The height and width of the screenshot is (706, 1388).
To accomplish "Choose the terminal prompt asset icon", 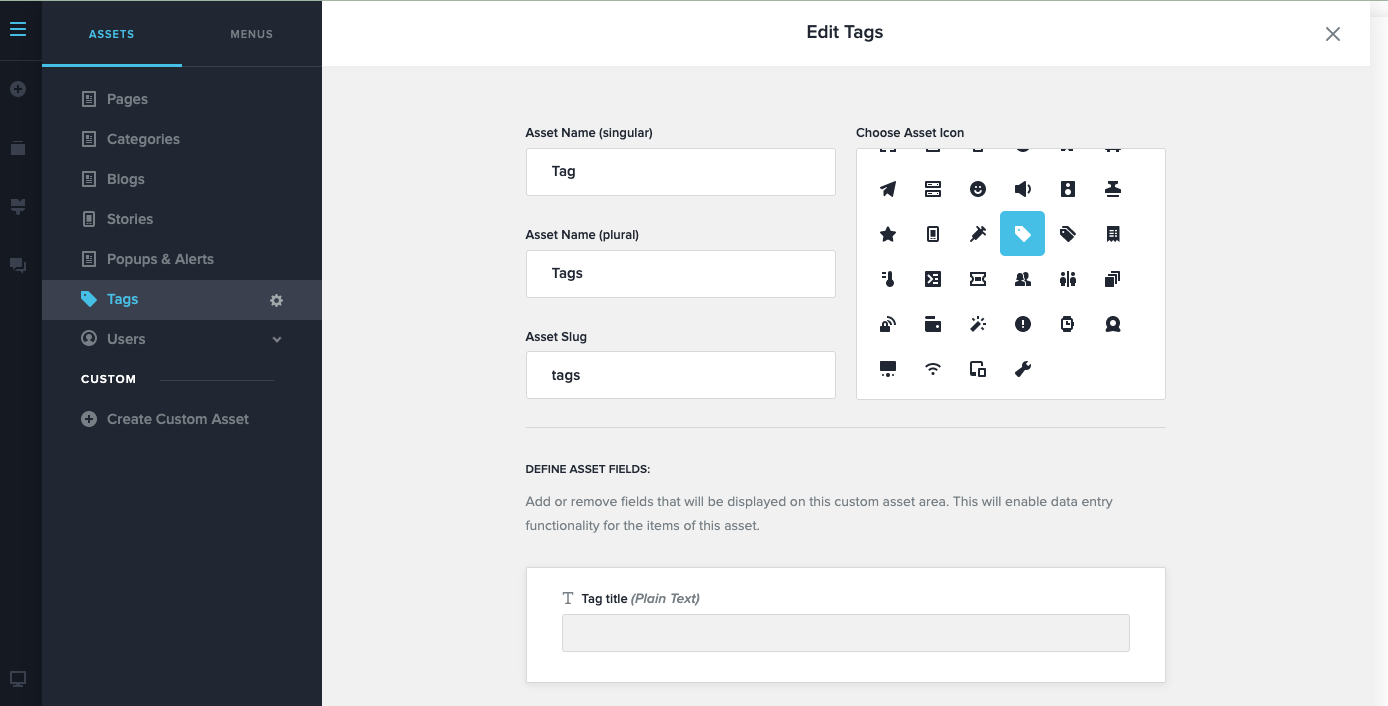I will (933, 279).
